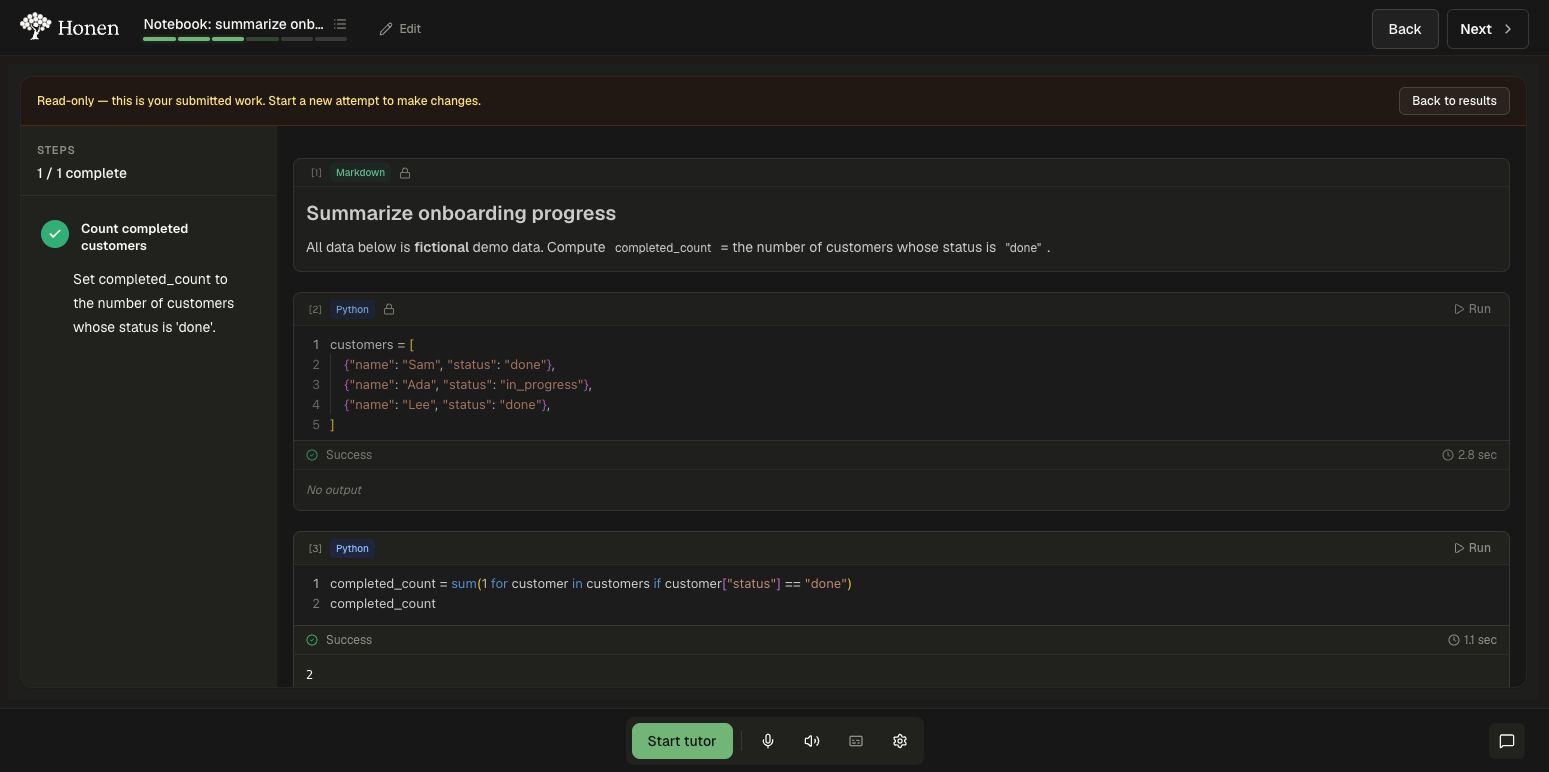Viewport: 1549px width, 772px height.
Task: Click the notebook progress bar
Action: 245,39
